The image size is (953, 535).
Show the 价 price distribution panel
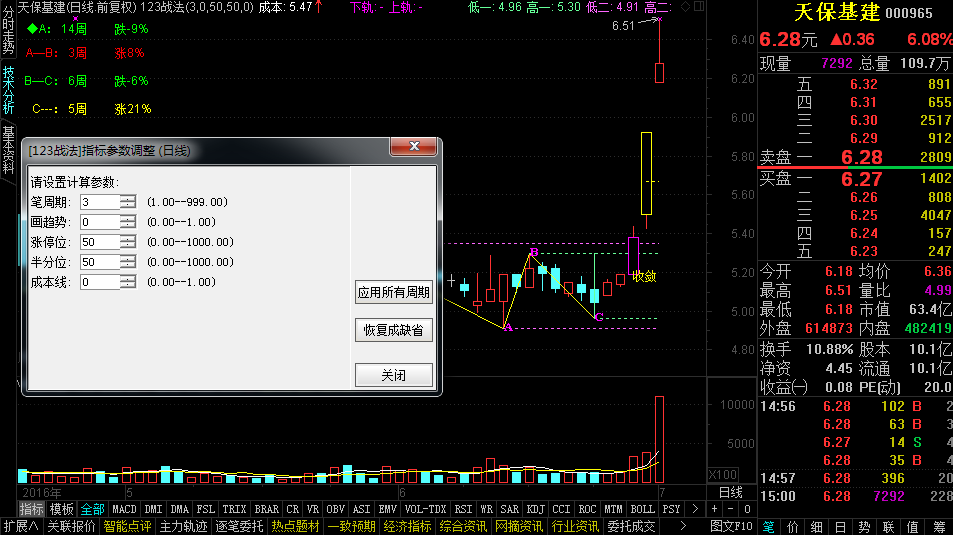click(793, 526)
